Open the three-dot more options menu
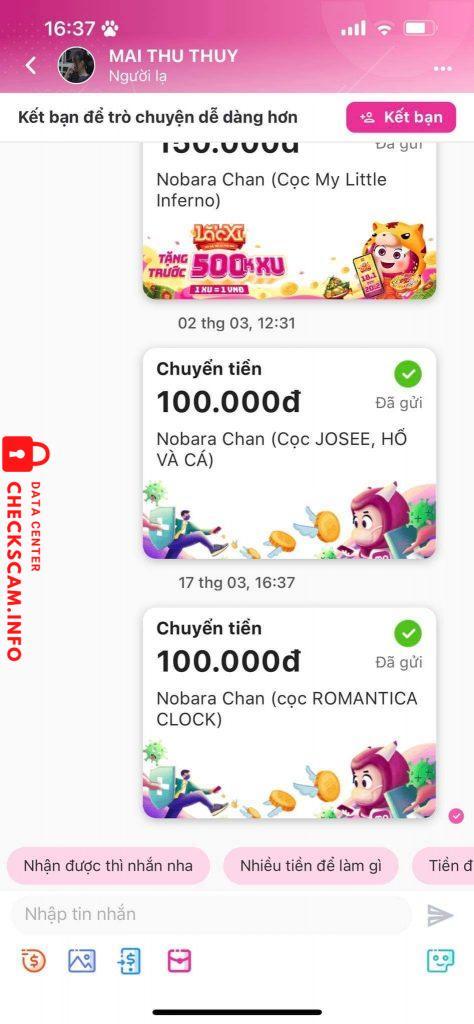474x1024 pixels. [443, 69]
